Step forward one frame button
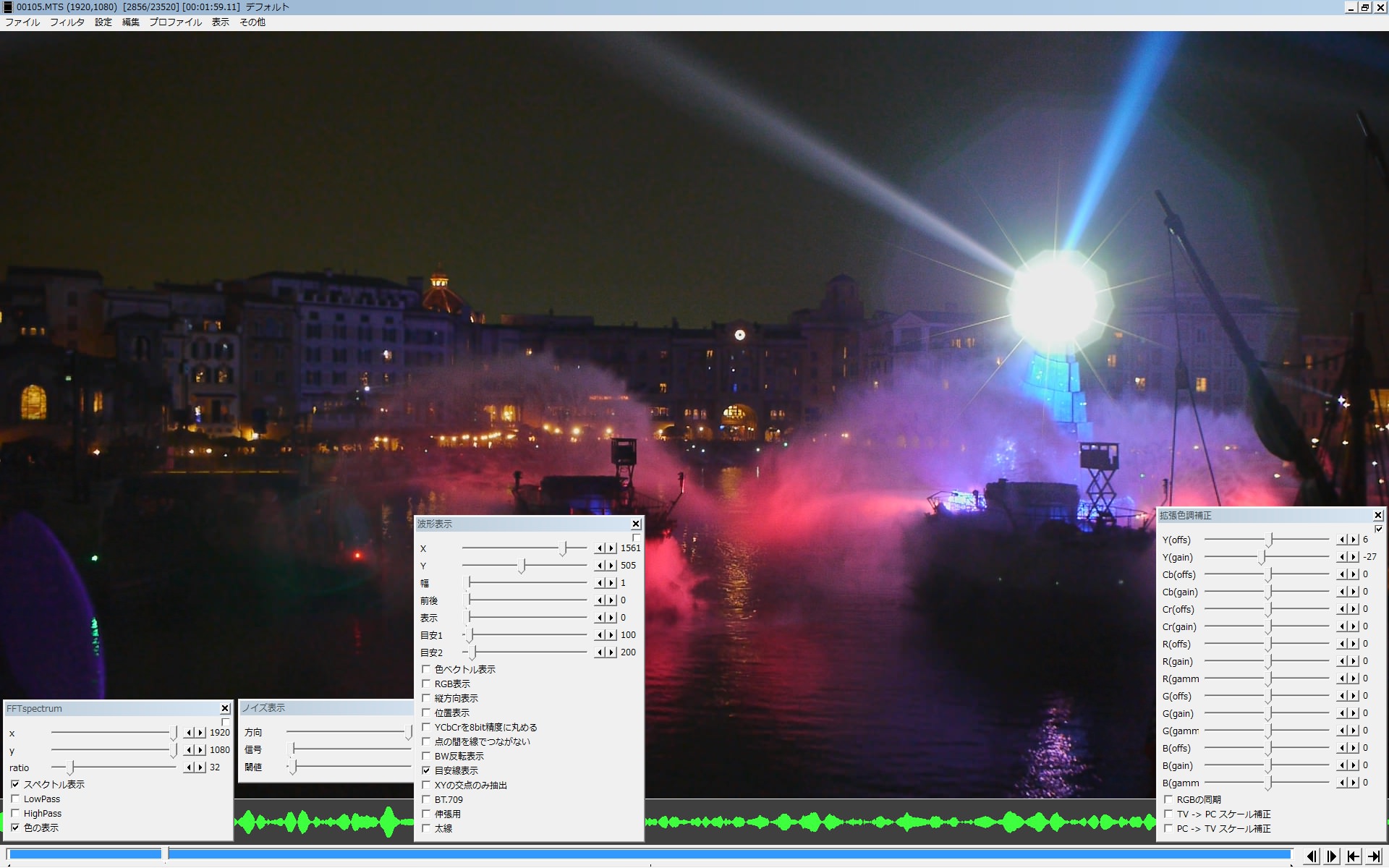The width and height of the screenshot is (1389, 868). coord(1332,856)
